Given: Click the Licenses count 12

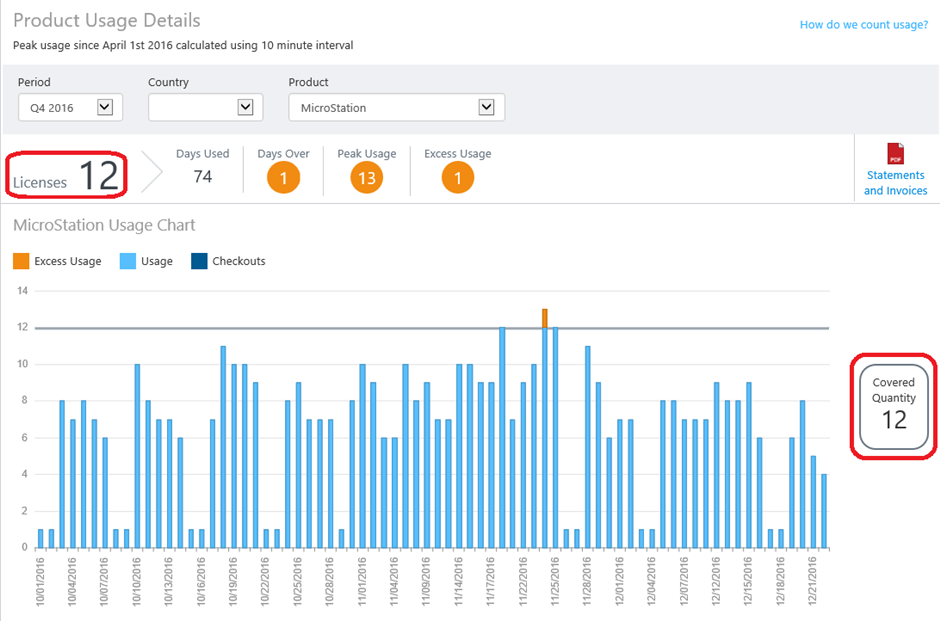Looking at the screenshot, I should (99, 176).
